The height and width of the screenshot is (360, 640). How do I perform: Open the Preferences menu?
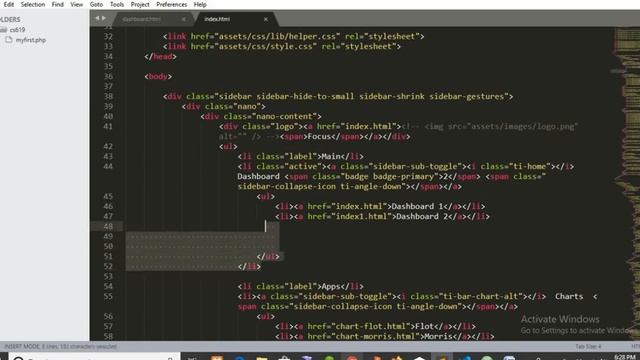tap(171, 4)
